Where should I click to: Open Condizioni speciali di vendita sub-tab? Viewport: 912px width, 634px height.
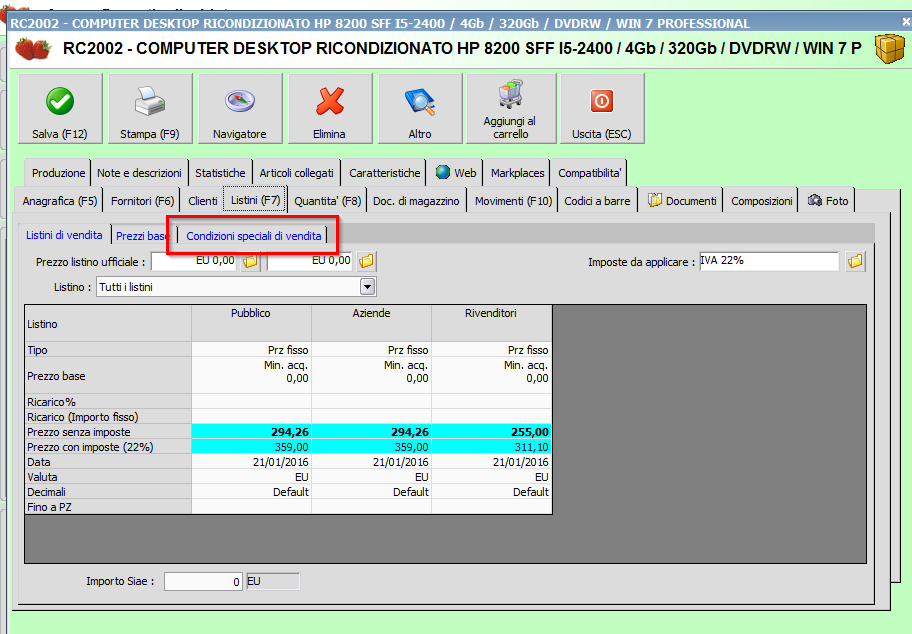coord(254,236)
